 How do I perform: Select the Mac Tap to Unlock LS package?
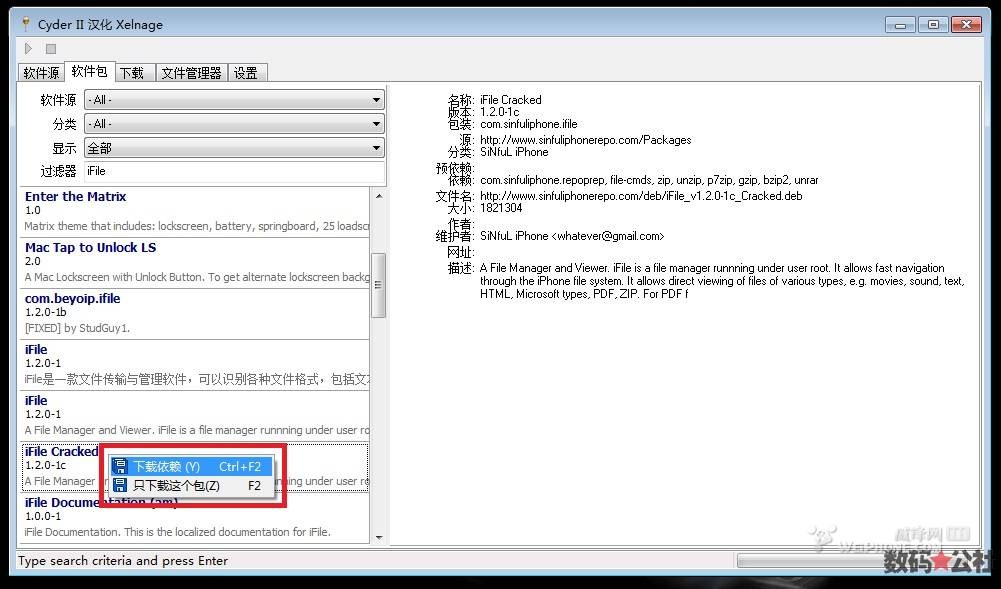pyautogui.click(x=195, y=263)
